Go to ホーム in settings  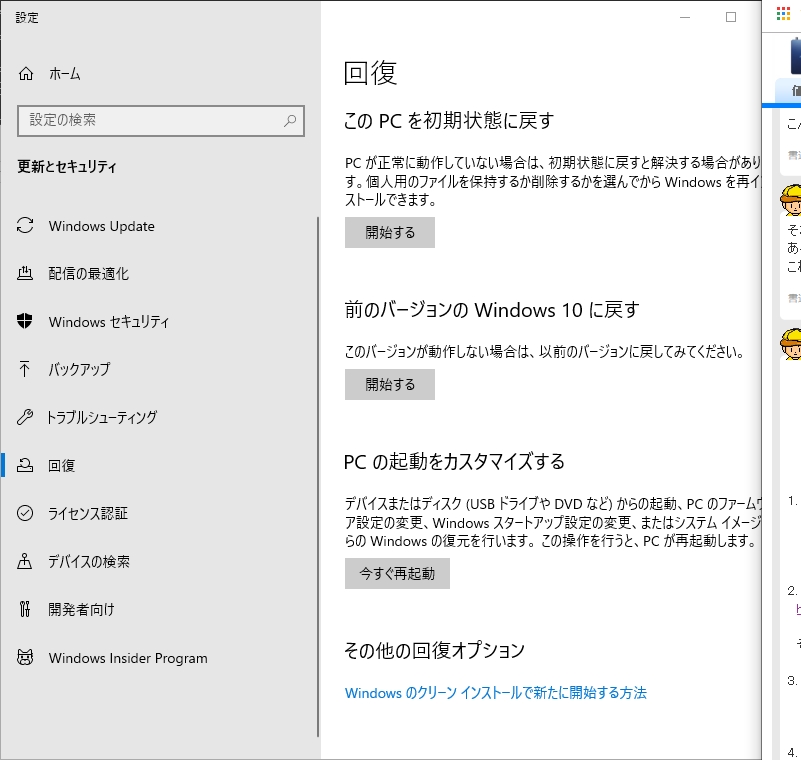tap(158, 74)
